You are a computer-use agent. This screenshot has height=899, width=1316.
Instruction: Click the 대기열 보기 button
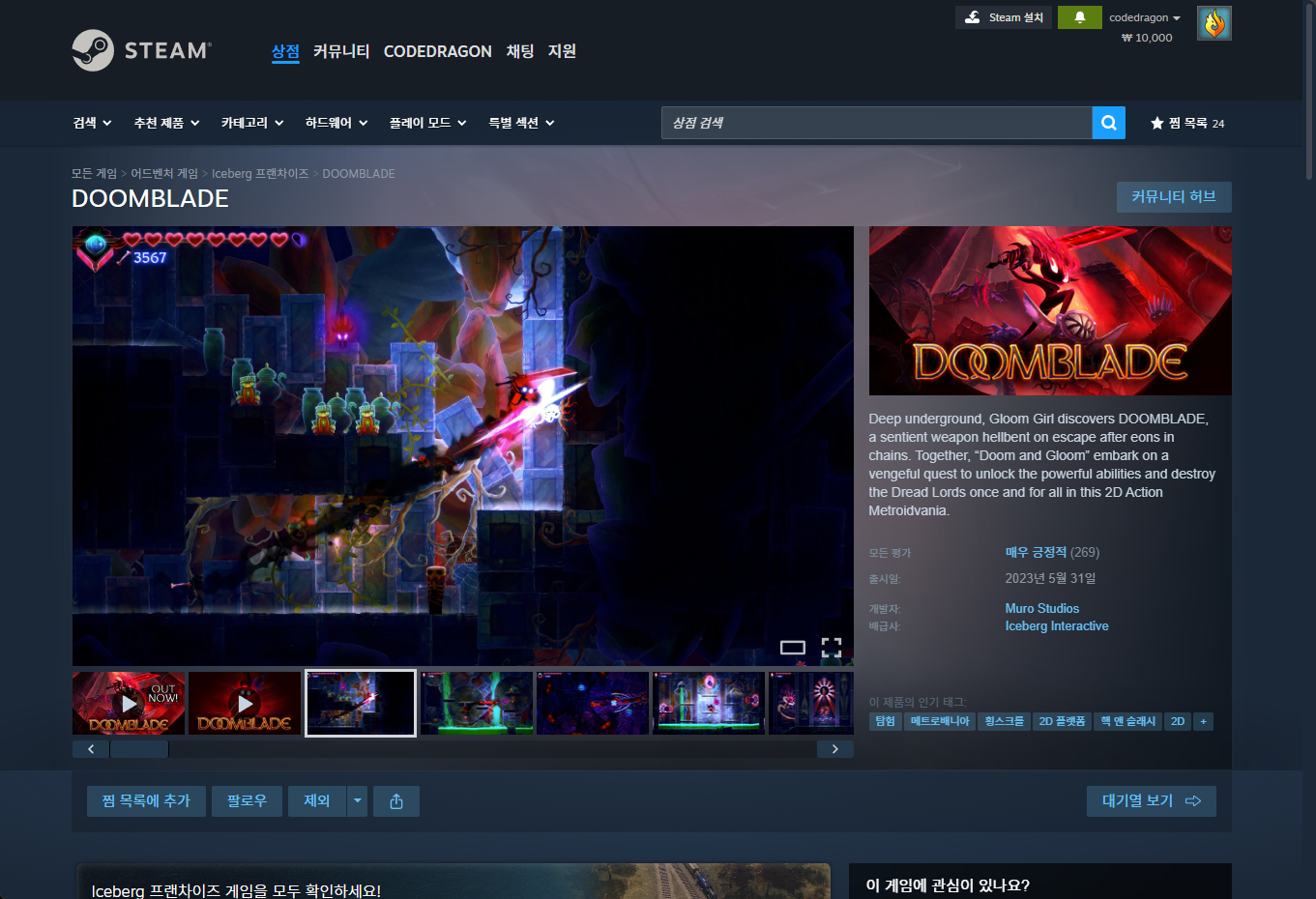[1152, 801]
